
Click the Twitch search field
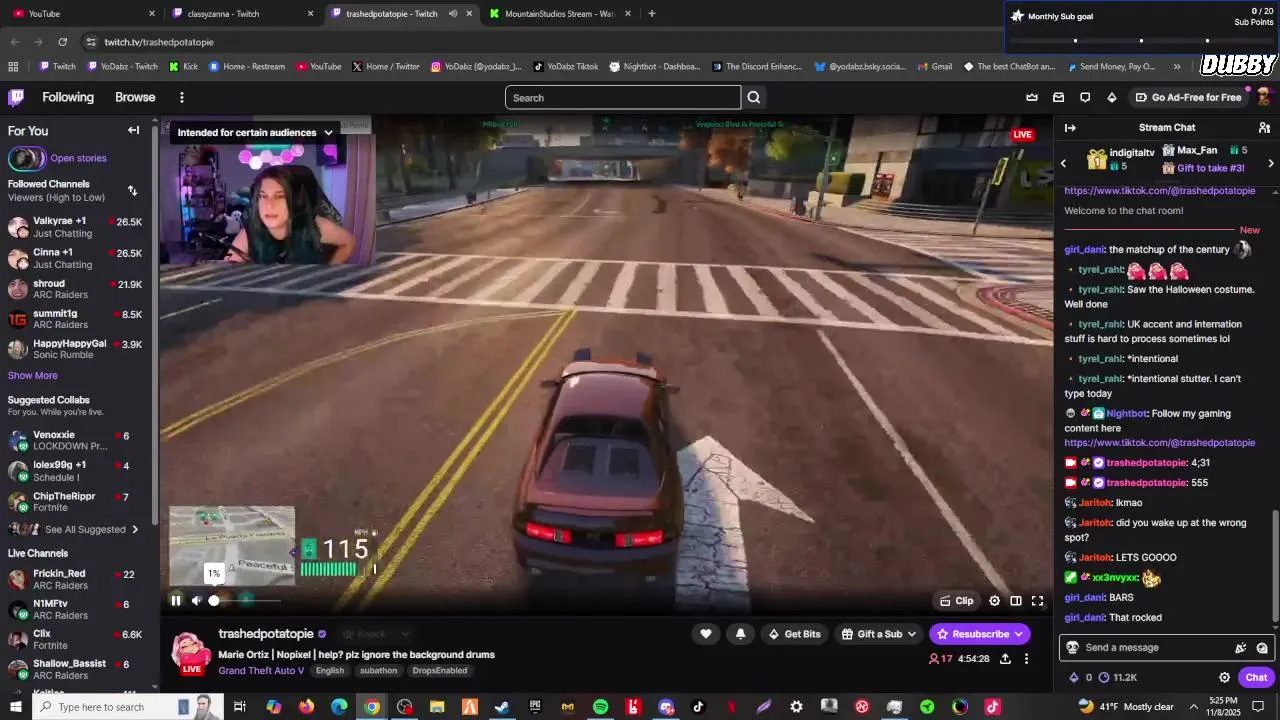coord(623,97)
